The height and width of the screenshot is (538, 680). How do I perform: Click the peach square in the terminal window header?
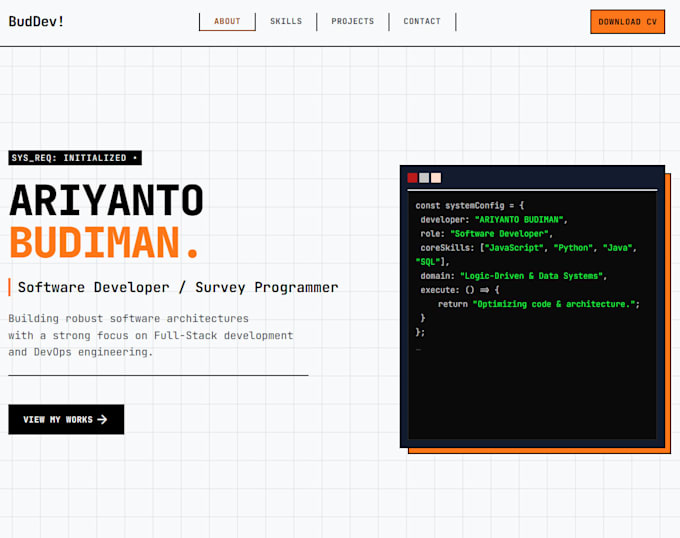436,178
